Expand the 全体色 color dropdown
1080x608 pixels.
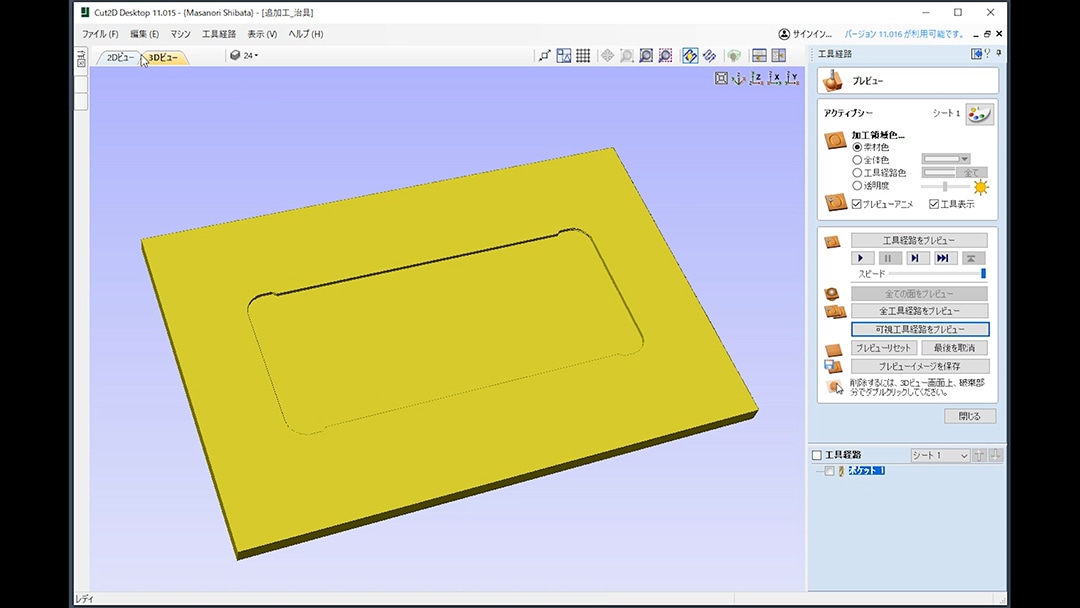click(x=964, y=159)
